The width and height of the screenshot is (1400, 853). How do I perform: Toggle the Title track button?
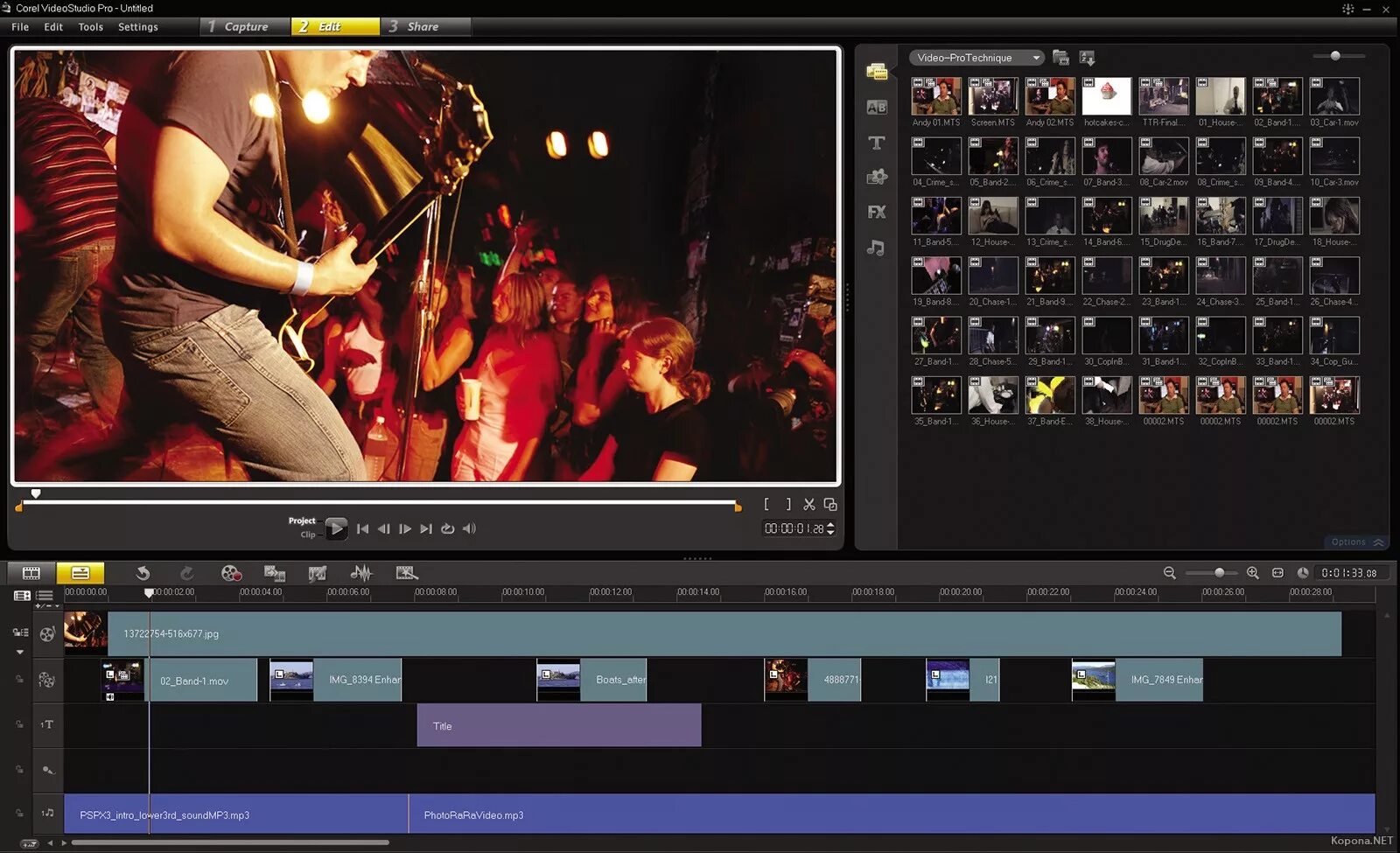[47, 724]
